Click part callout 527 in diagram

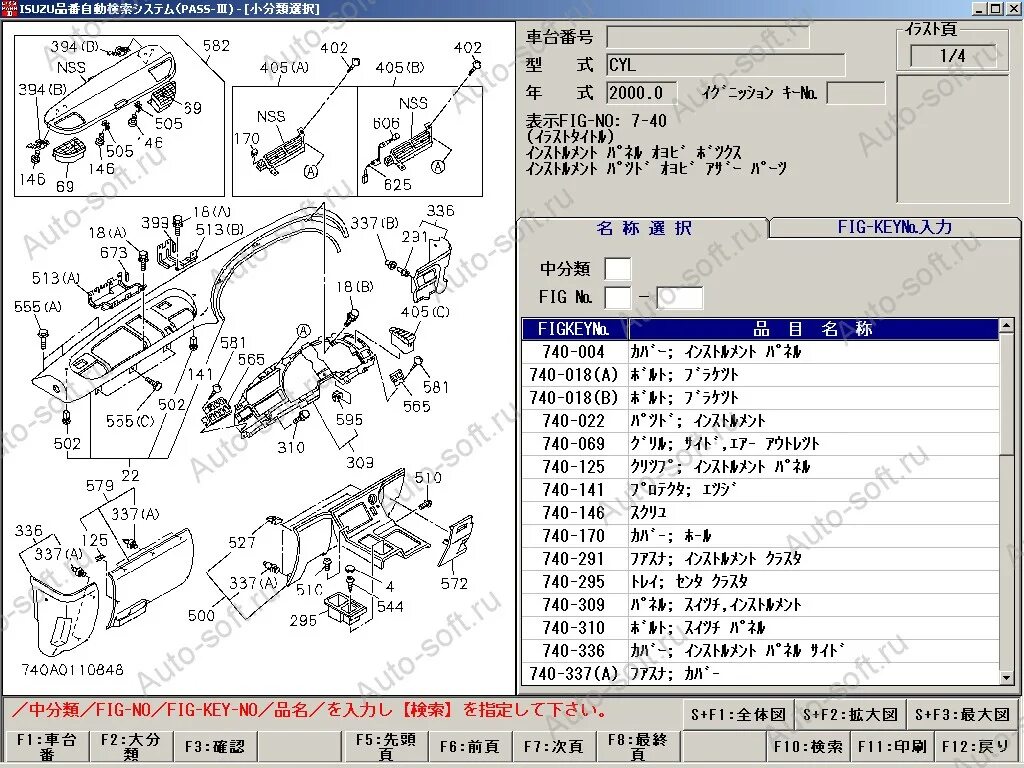coord(242,543)
